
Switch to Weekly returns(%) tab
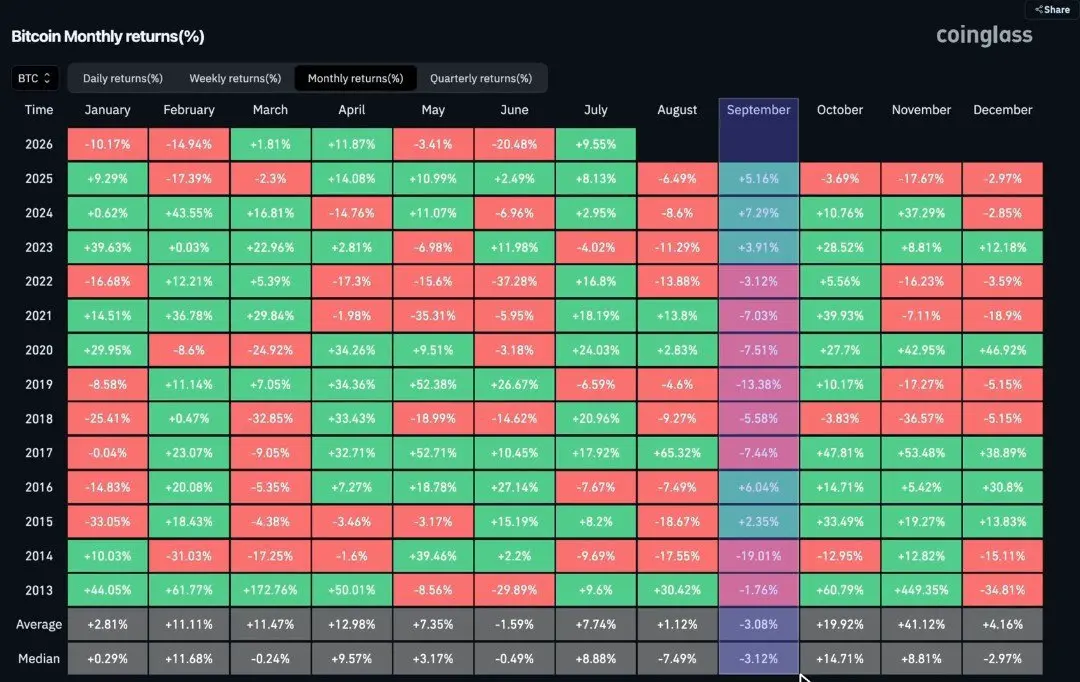pyautogui.click(x=235, y=78)
